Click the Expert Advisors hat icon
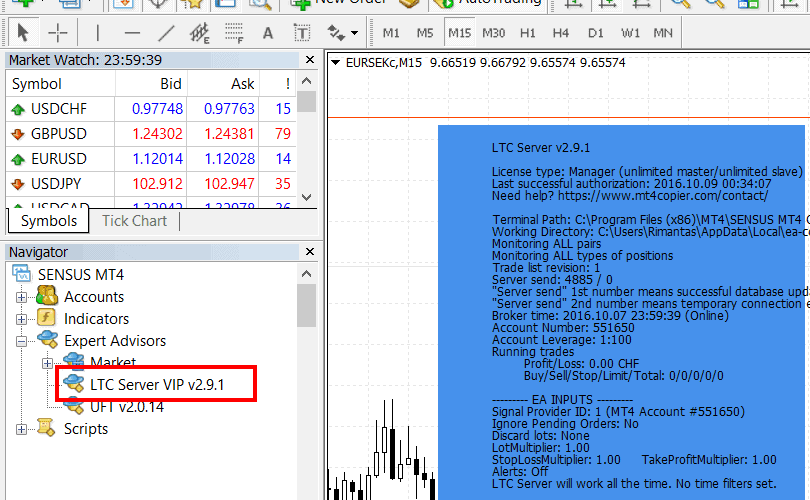810x500 pixels. click(x=48, y=339)
